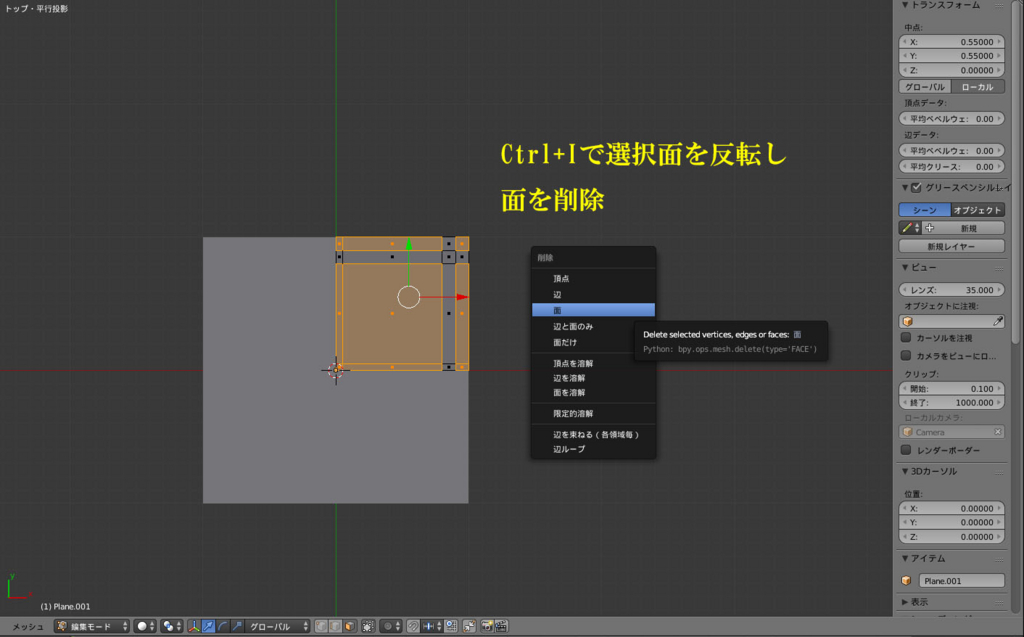Viewport: 1024px width, 637px height.
Task: Enable the レンダーボーダー checkbox
Action: tap(906, 449)
